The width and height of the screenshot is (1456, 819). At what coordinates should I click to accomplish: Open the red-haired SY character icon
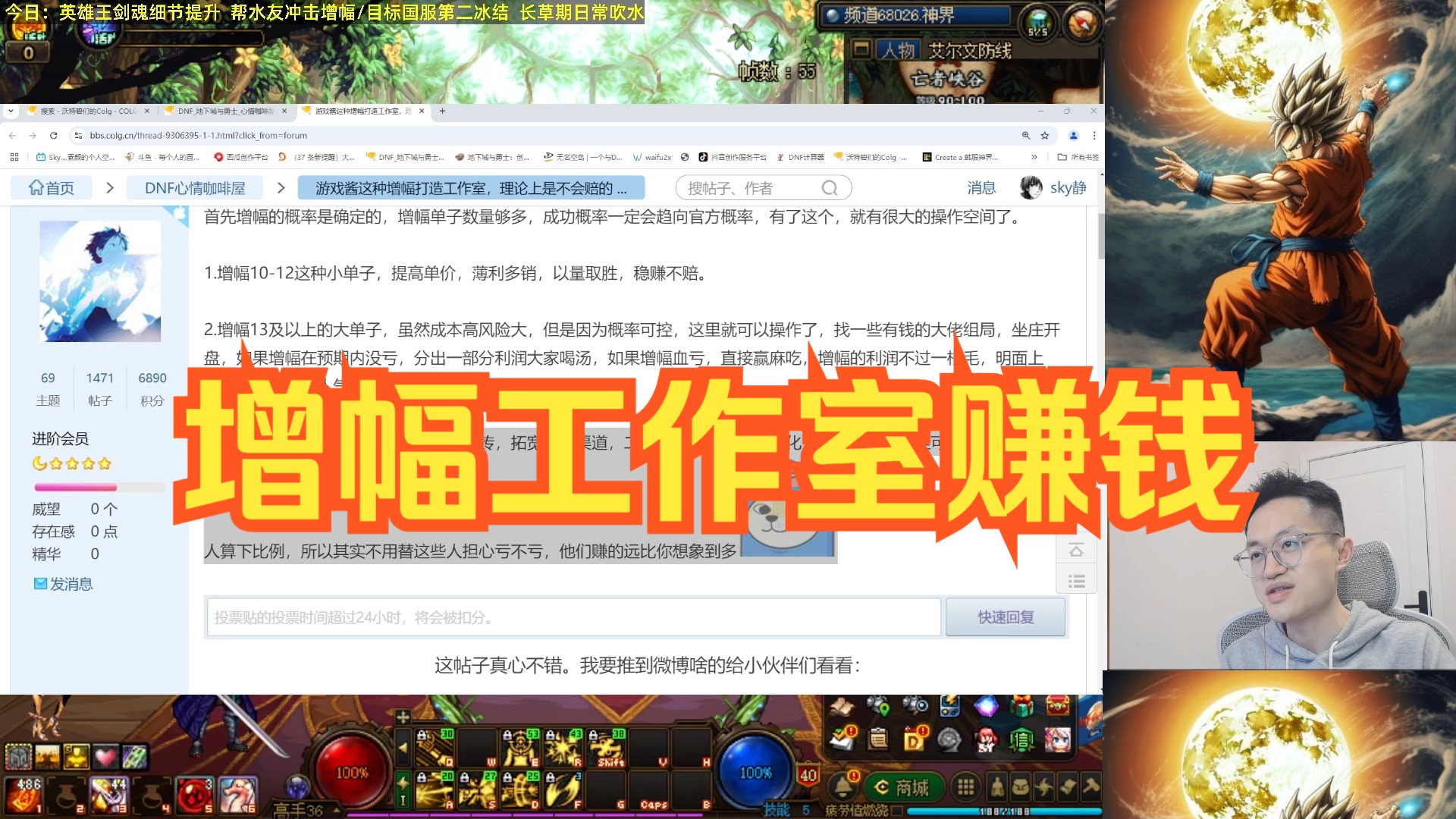tap(986, 739)
